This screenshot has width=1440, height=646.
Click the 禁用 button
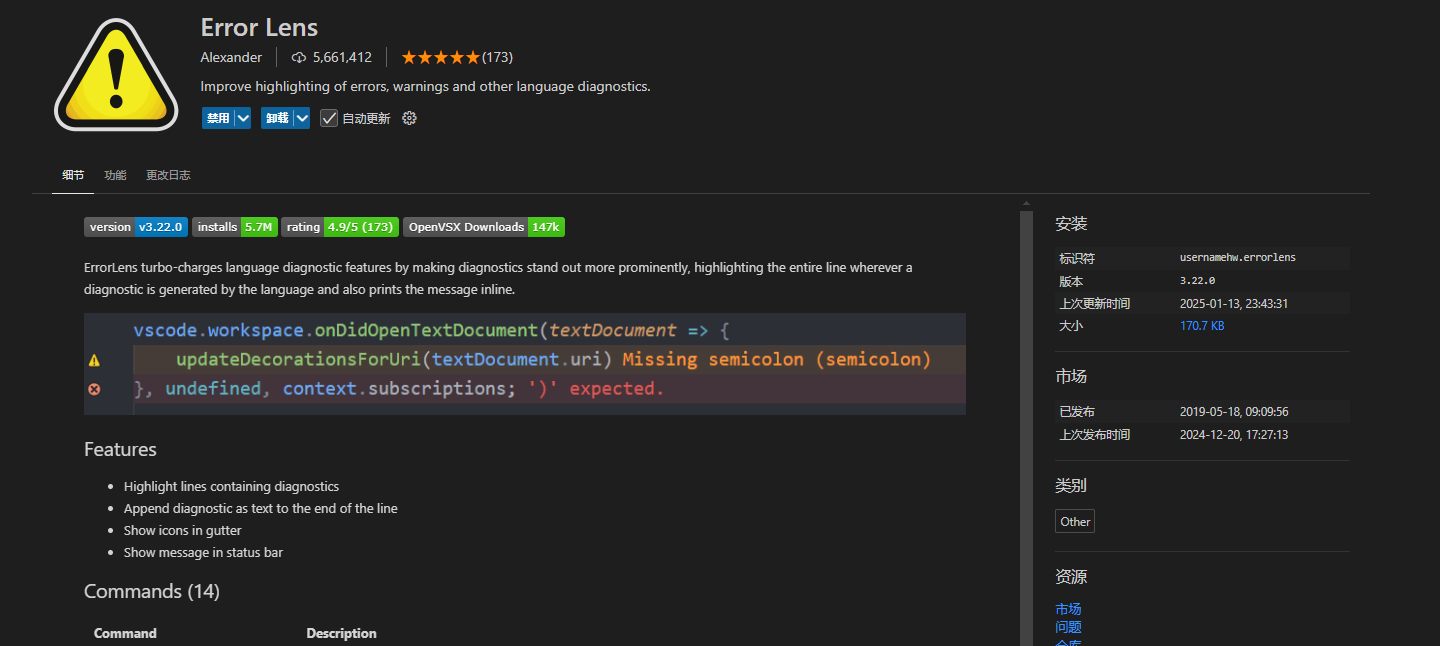218,118
